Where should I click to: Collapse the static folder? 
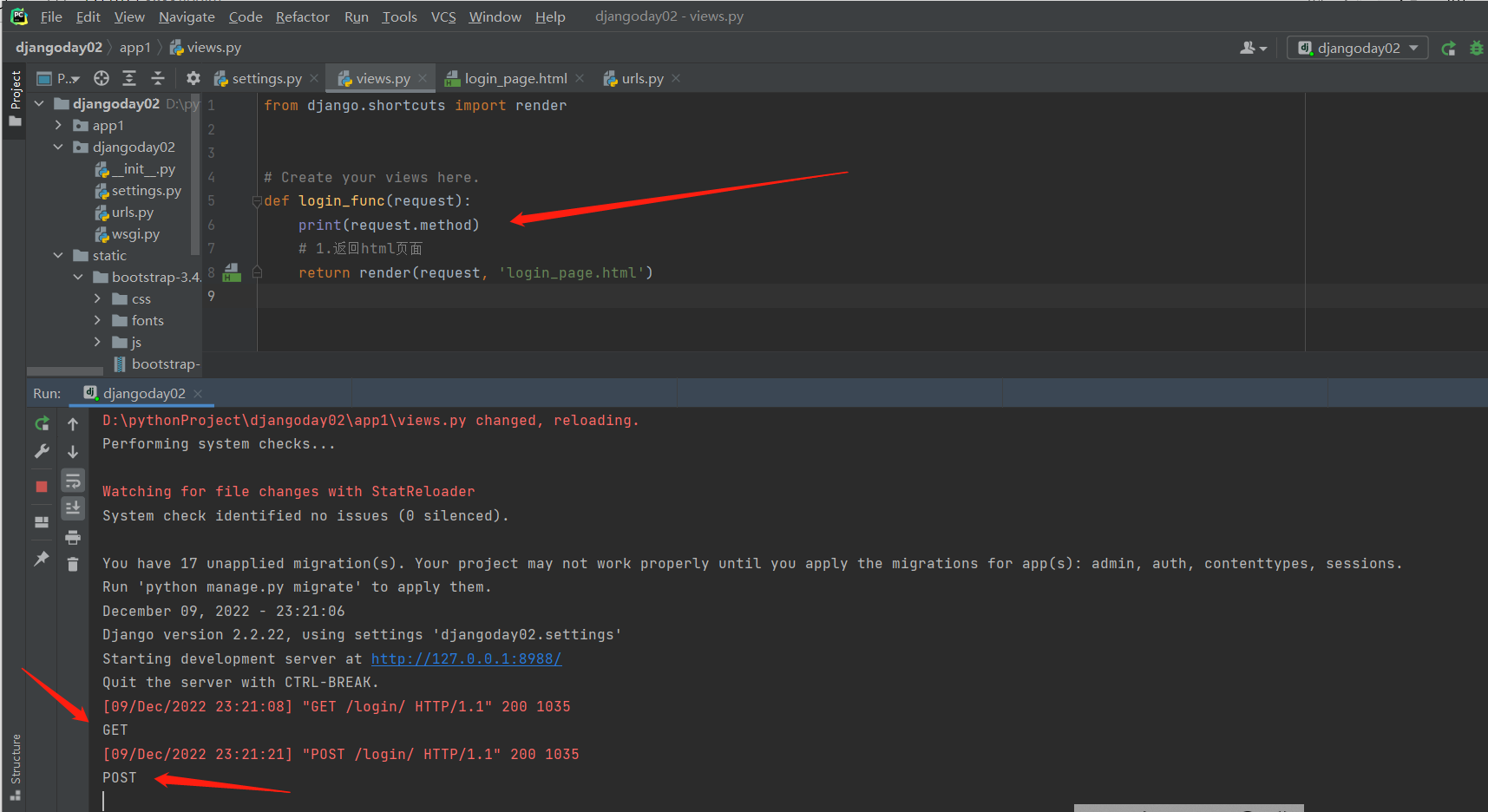click(x=58, y=256)
